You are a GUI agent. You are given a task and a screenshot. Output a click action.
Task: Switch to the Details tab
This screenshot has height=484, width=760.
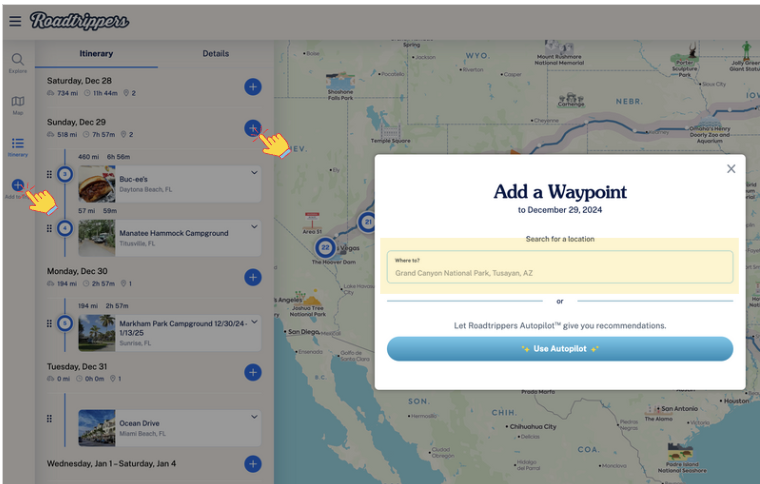[216, 53]
